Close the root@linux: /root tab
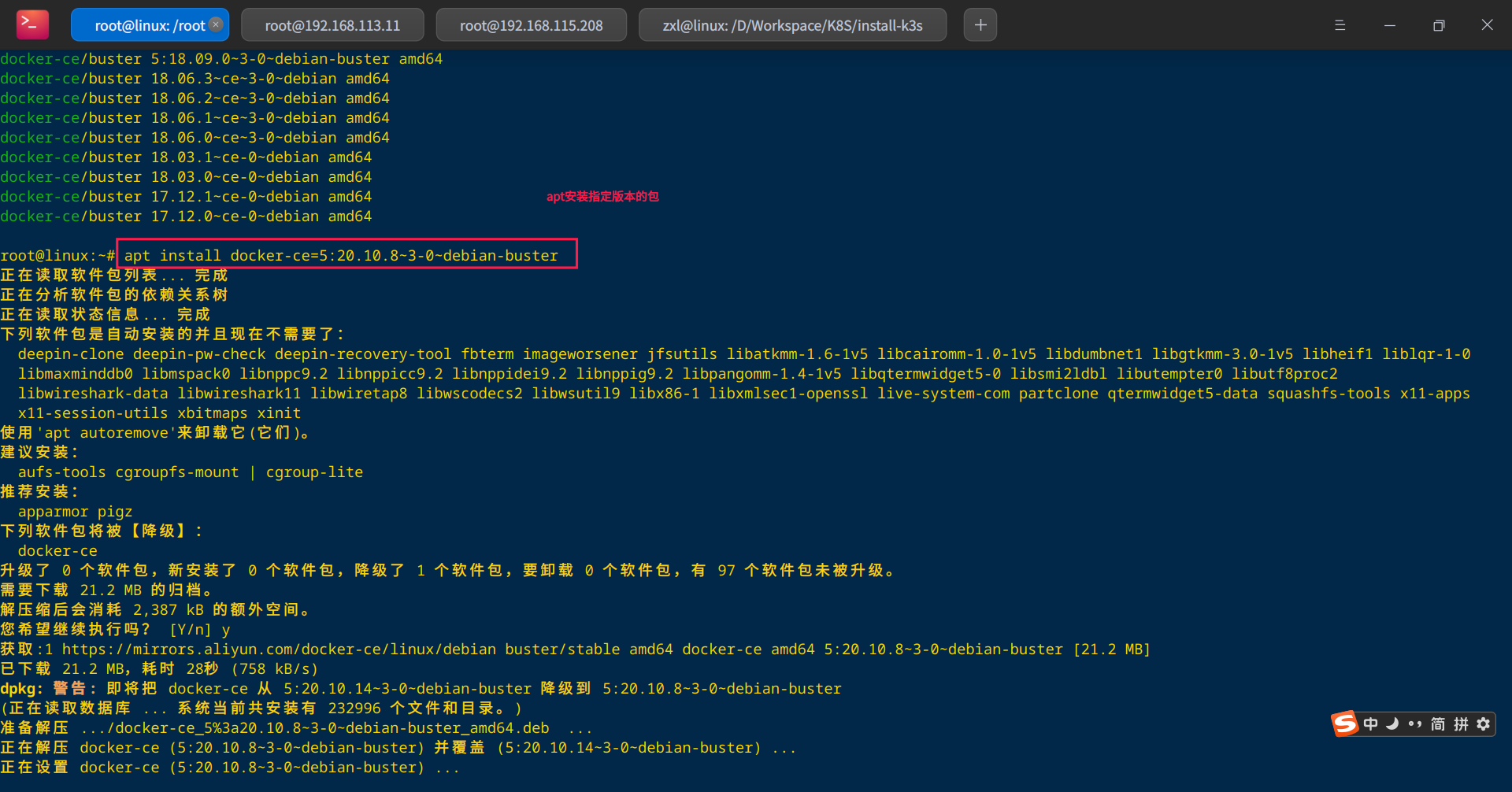 pyautogui.click(x=215, y=24)
